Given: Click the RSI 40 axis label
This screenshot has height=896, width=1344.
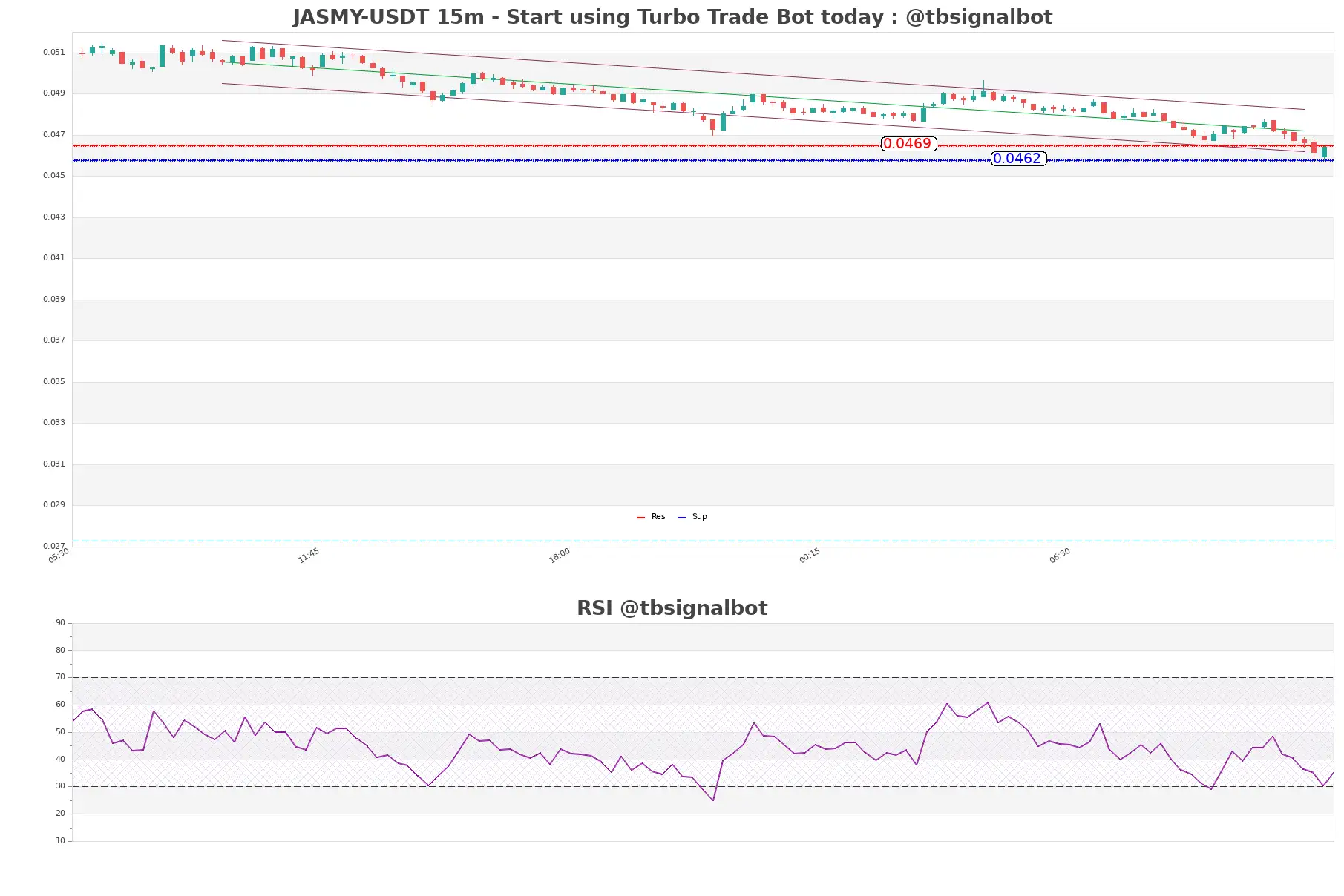Looking at the screenshot, I should coord(60,760).
